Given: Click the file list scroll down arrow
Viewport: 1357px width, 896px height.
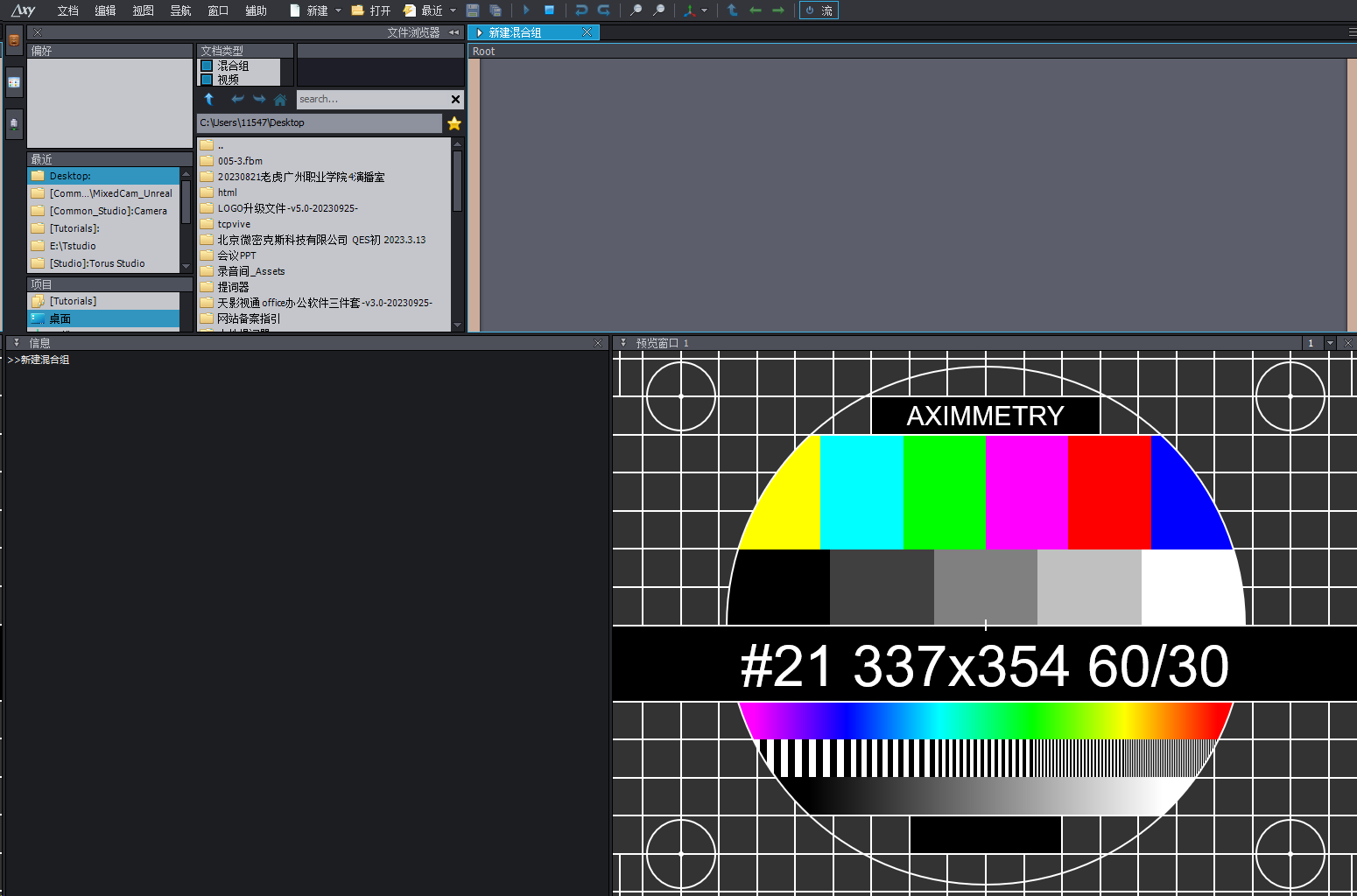Looking at the screenshot, I should coord(457,325).
